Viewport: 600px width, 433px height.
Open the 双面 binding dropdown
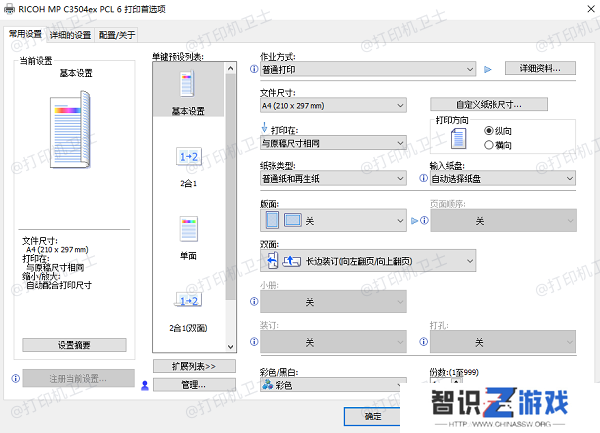tap(368, 261)
